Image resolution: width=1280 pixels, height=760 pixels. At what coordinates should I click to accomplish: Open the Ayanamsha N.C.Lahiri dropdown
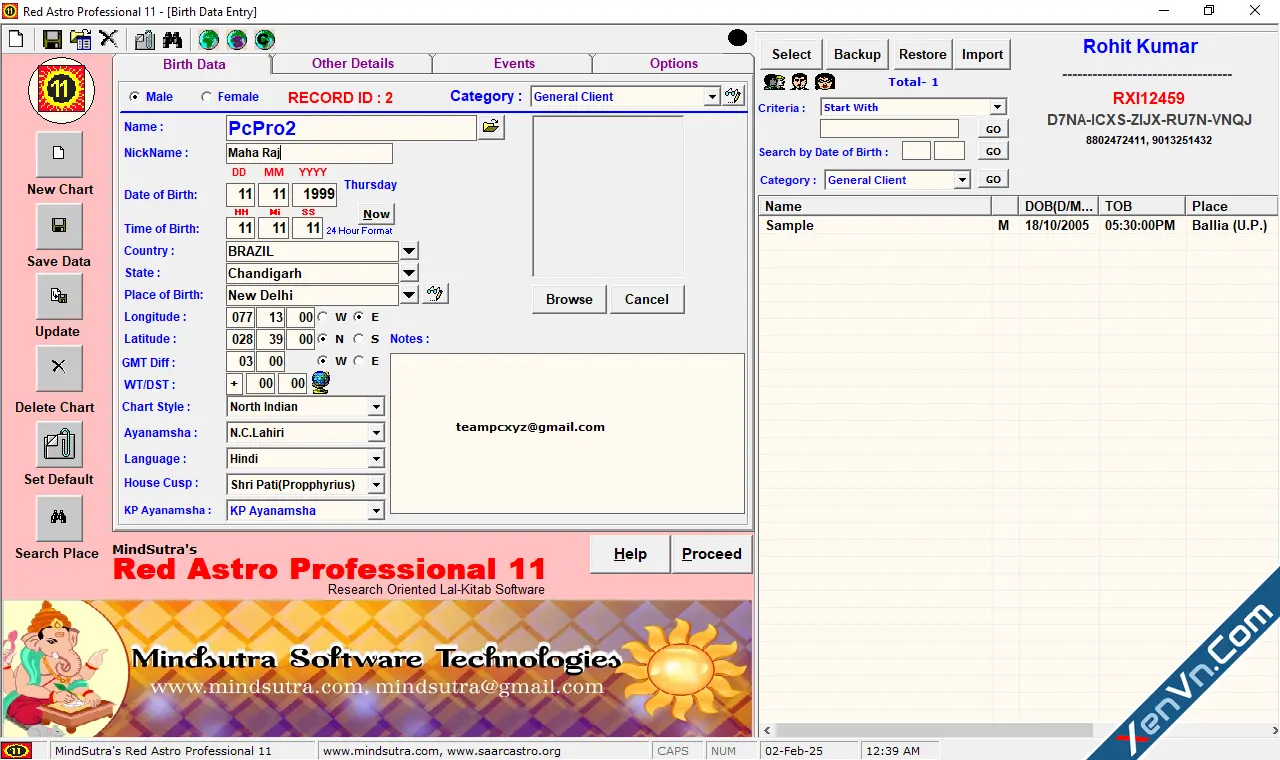pos(376,433)
